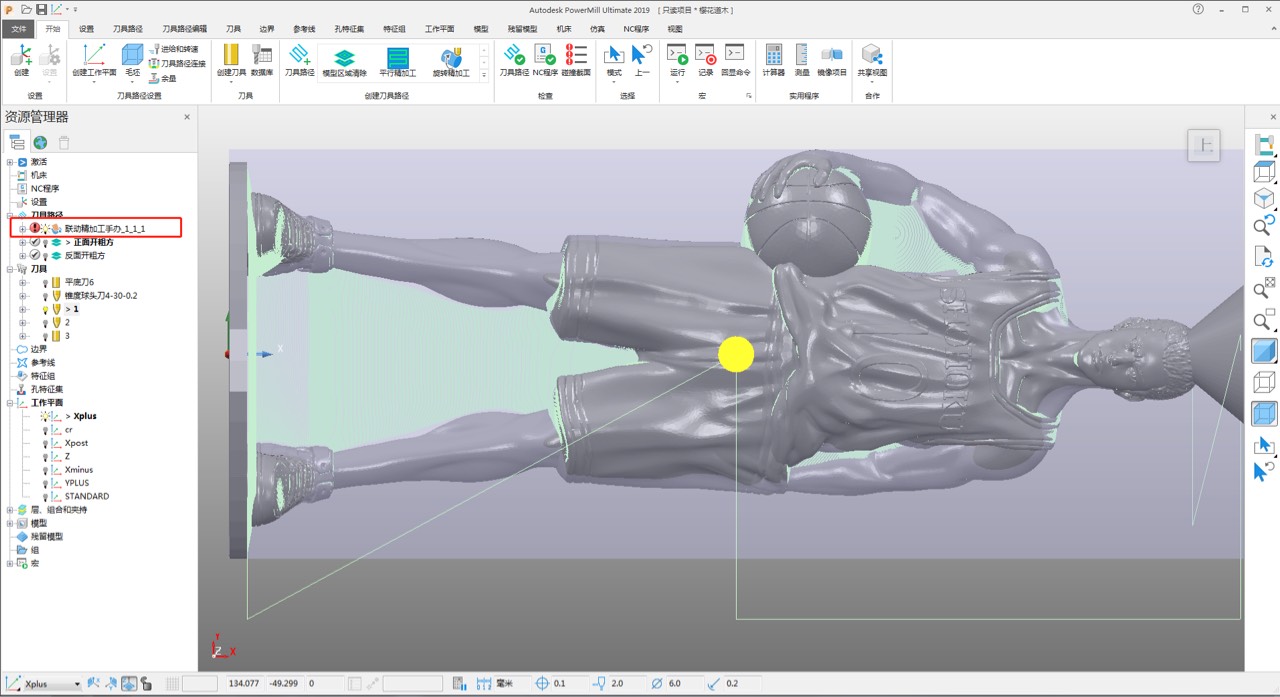Click 创建刀具 create tool icon
This screenshot has height=697, width=1280.
pos(231,56)
